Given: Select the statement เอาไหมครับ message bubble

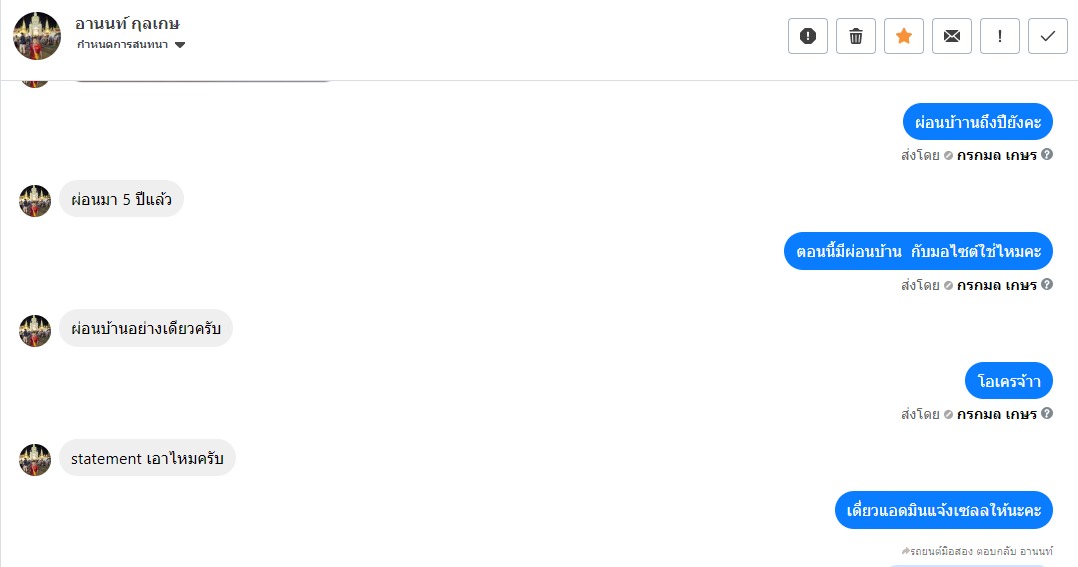Looking at the screenshot, I should tap(147, 458).
